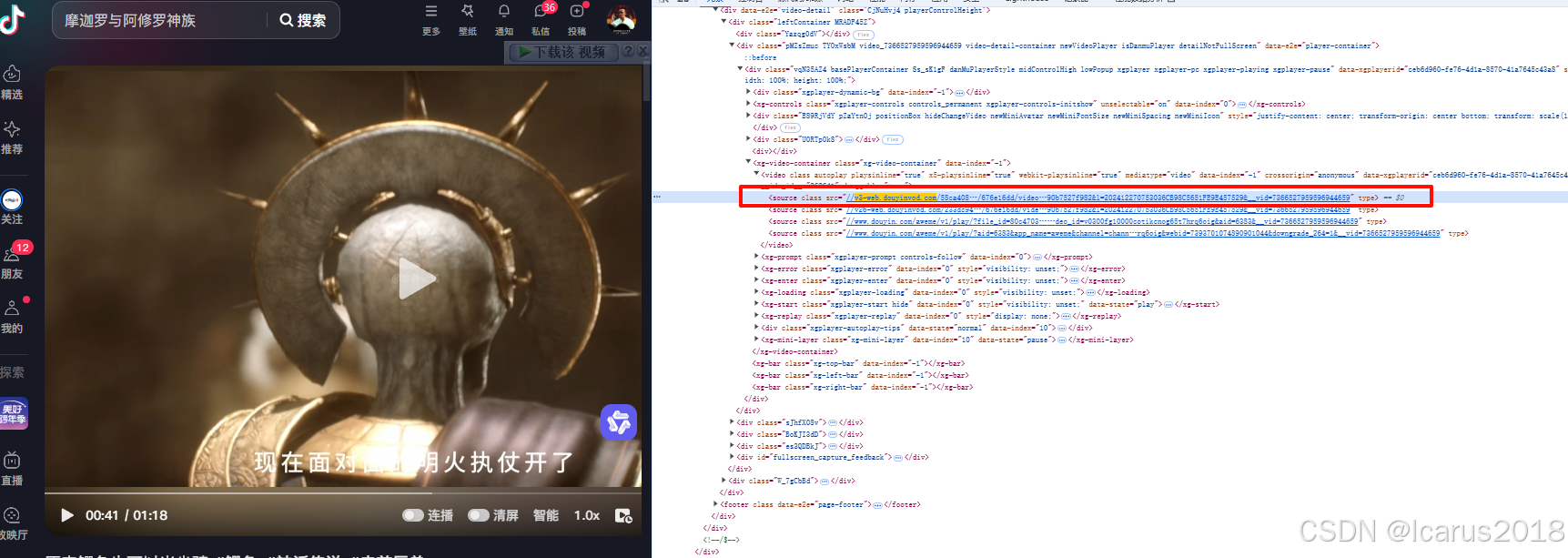Expand the xg-replay element node

click(756, 316)
